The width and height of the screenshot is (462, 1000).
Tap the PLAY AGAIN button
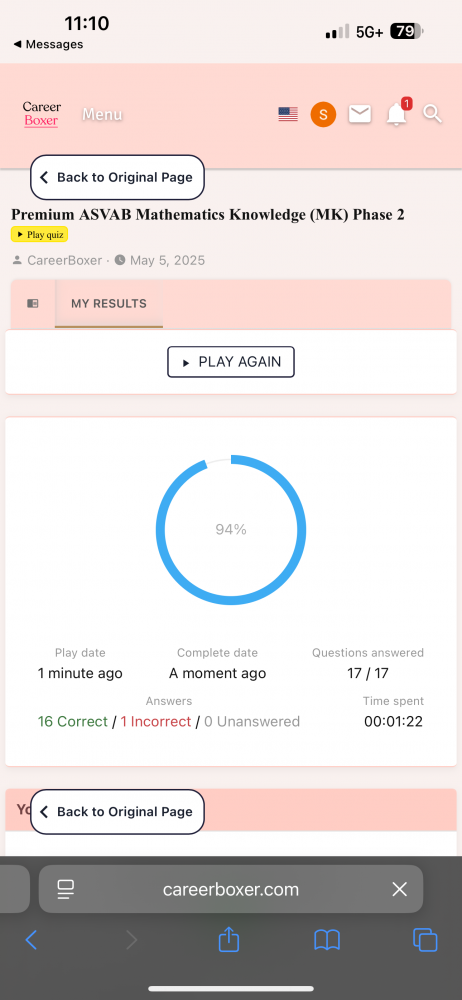click(231, 362)
